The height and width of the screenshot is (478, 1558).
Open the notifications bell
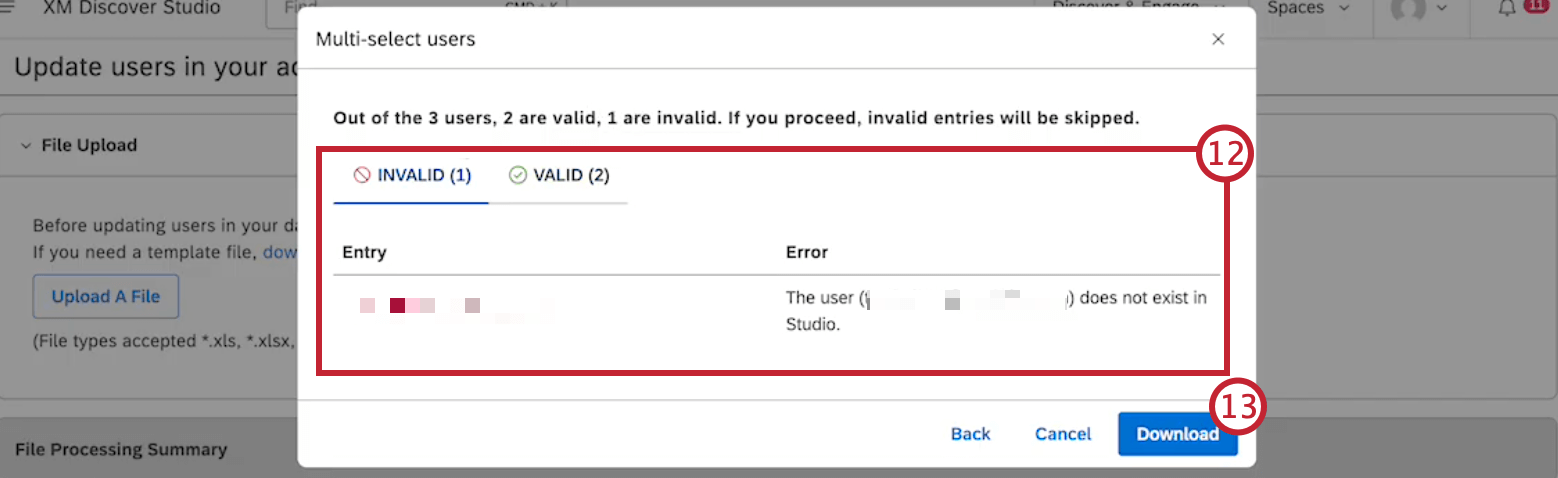point(1507,8)
